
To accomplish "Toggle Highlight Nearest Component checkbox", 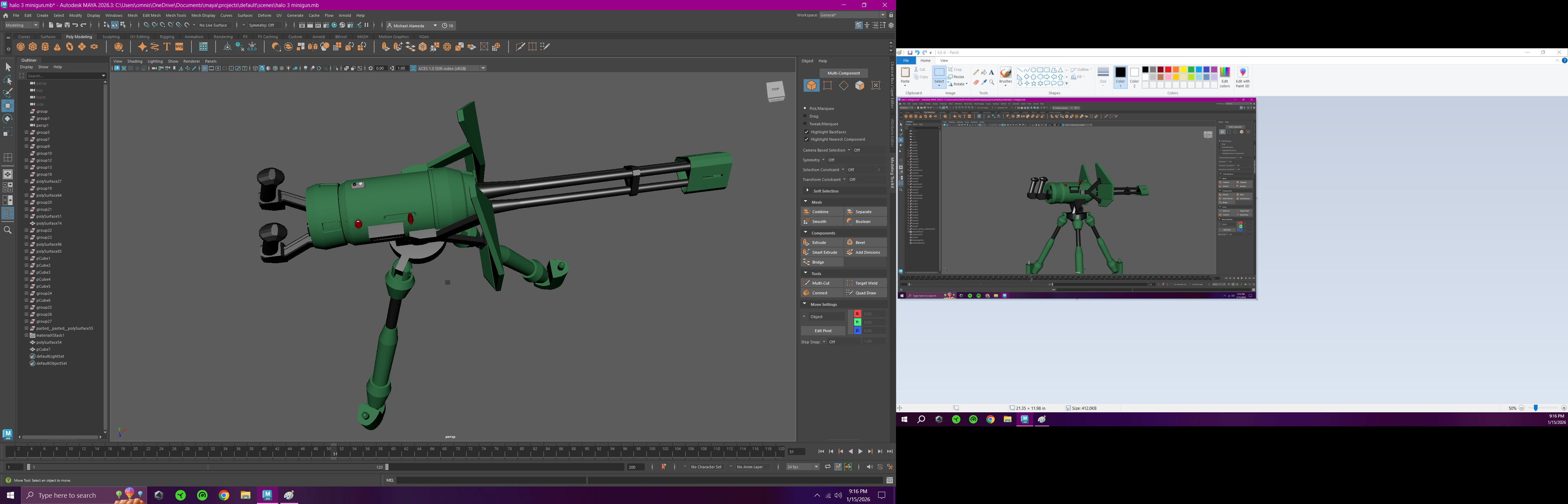I will 806,139.
